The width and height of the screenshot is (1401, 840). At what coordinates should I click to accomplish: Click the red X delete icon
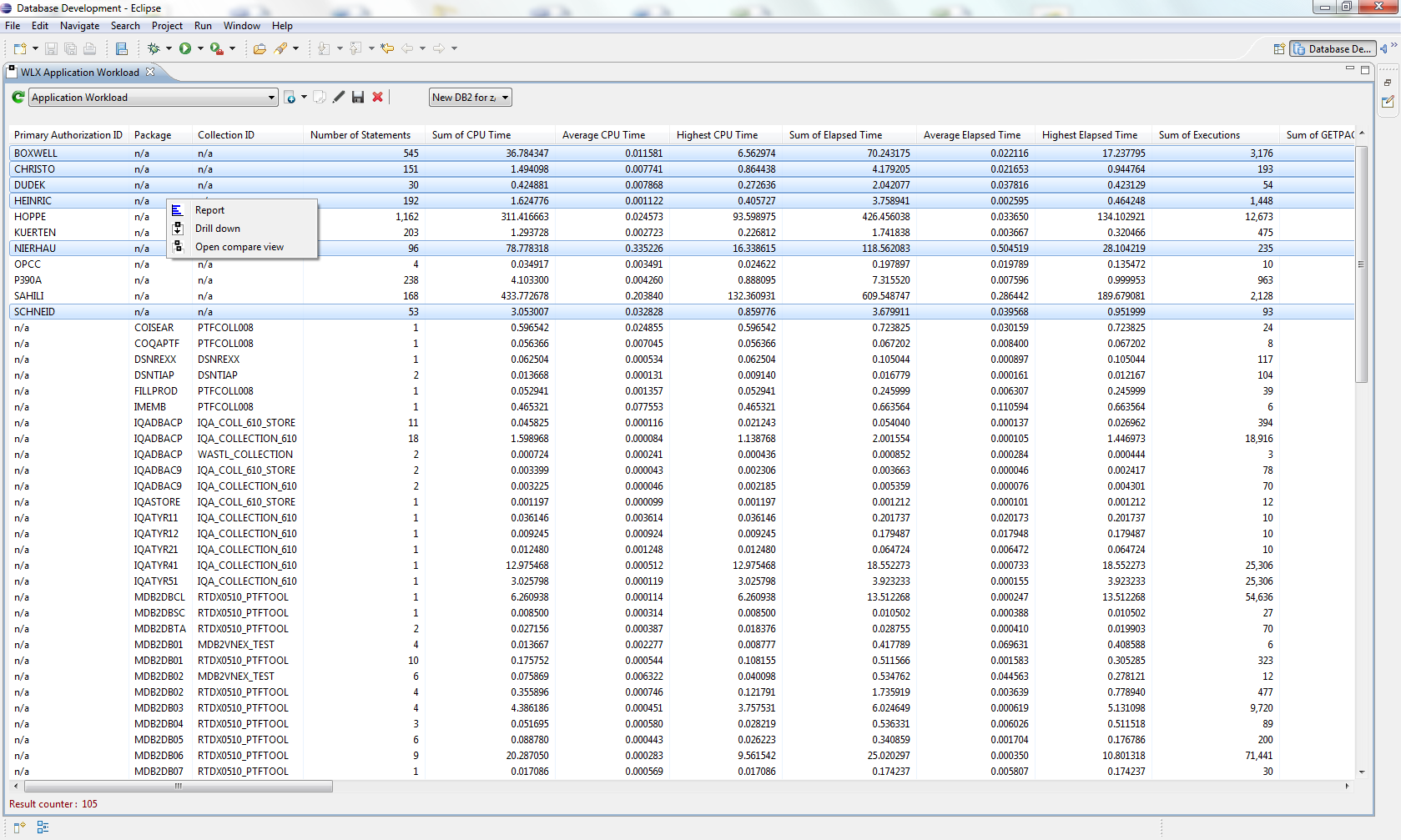[377, 98]
